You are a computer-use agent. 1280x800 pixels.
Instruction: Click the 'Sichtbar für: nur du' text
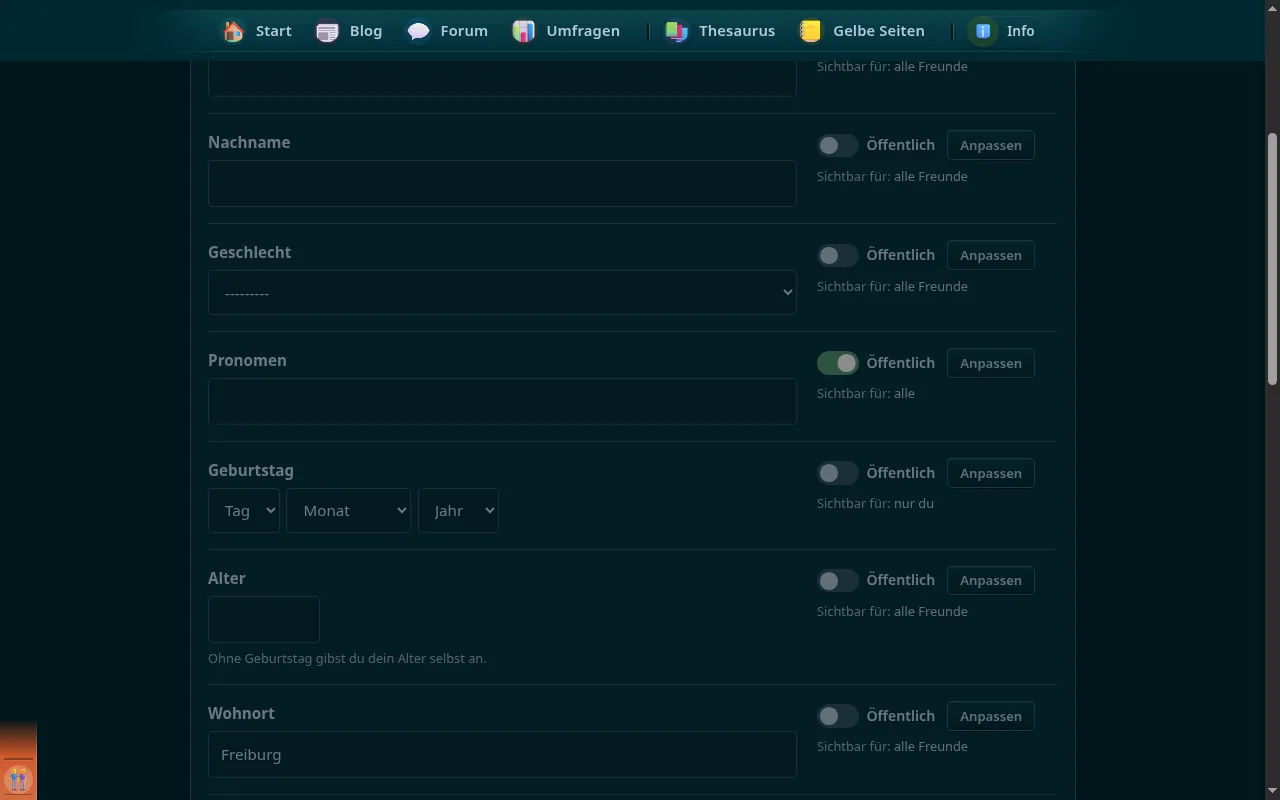click(x=875, y=504)
